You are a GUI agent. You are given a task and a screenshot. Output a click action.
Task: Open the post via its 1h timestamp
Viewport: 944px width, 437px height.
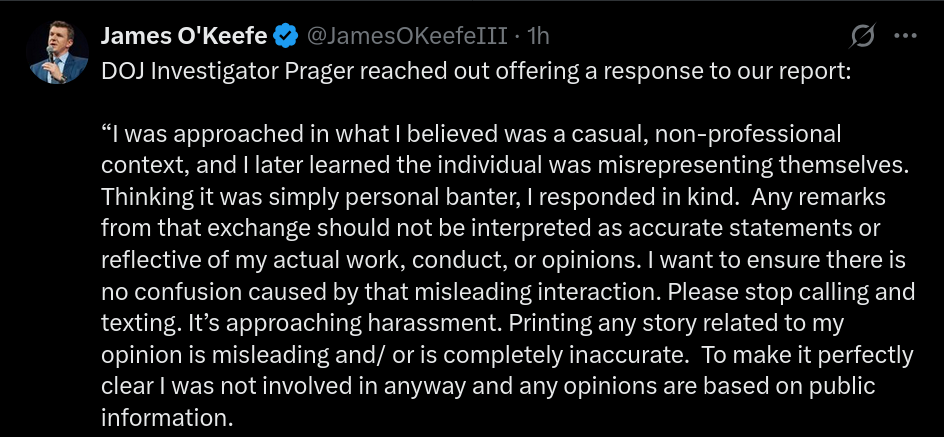(x=539, y=37)
